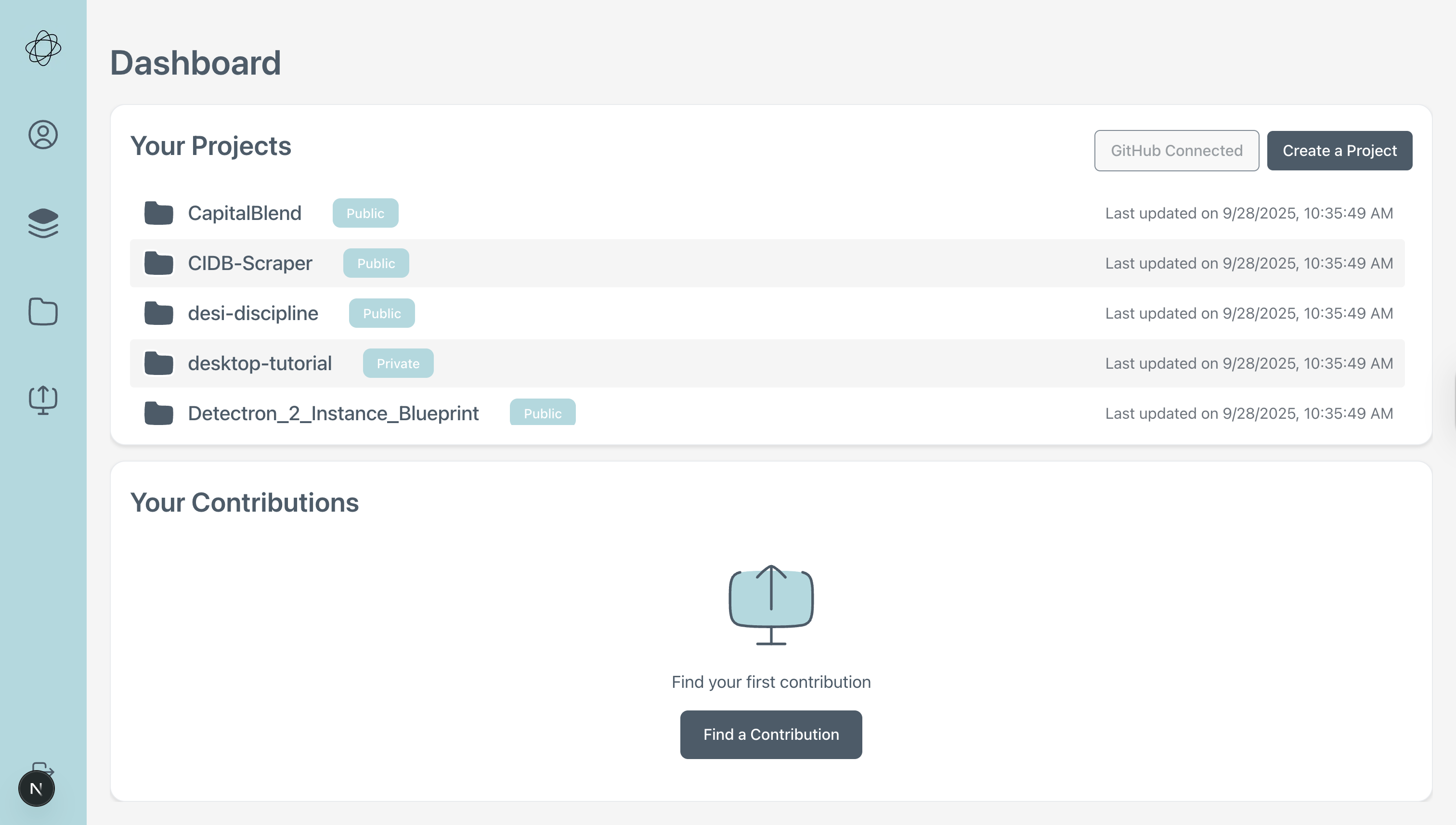Click the desktop-tutorial folder icon

[x=159, y=363]
